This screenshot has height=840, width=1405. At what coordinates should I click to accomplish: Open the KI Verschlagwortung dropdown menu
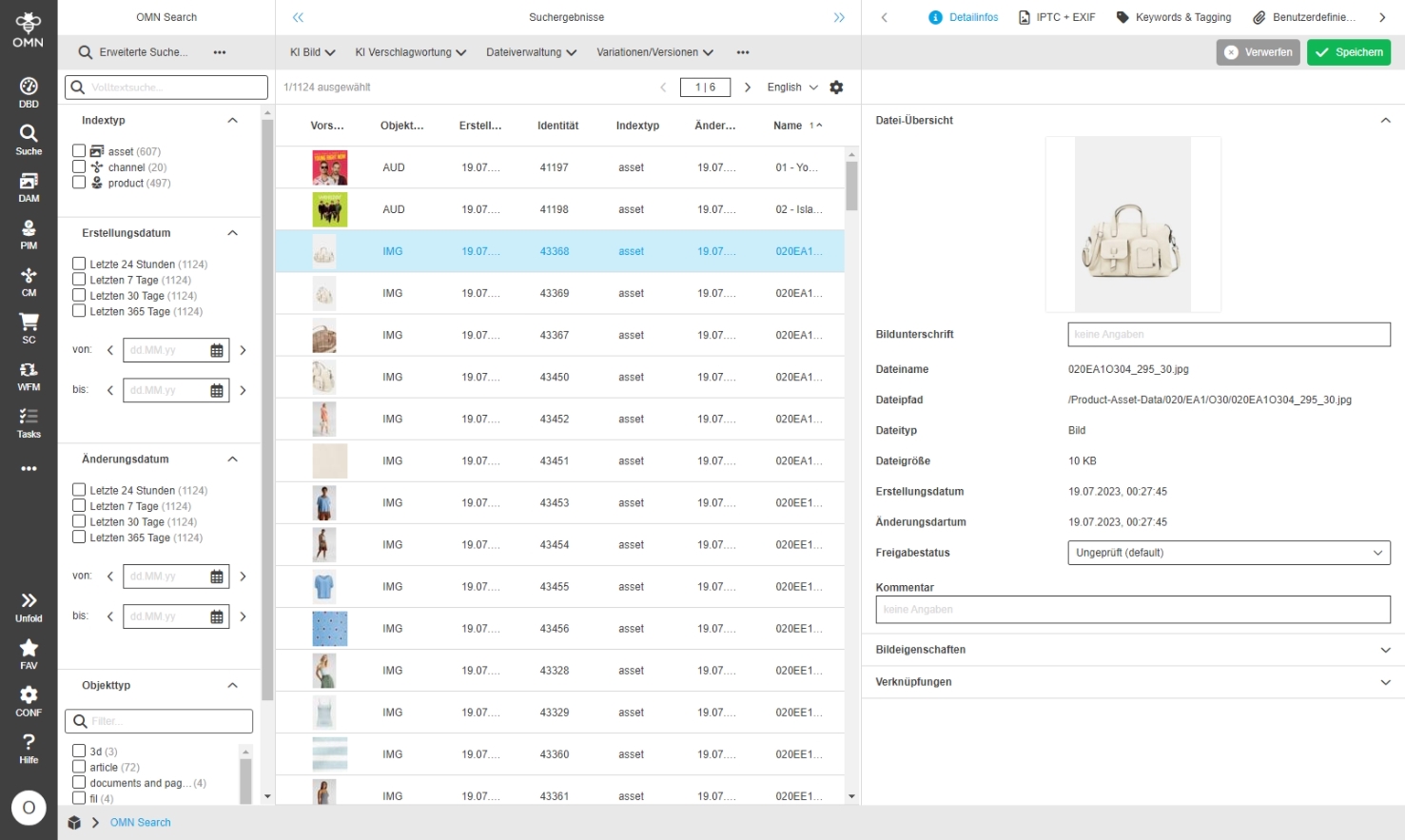pyautogui.click(x=410, y=52)
